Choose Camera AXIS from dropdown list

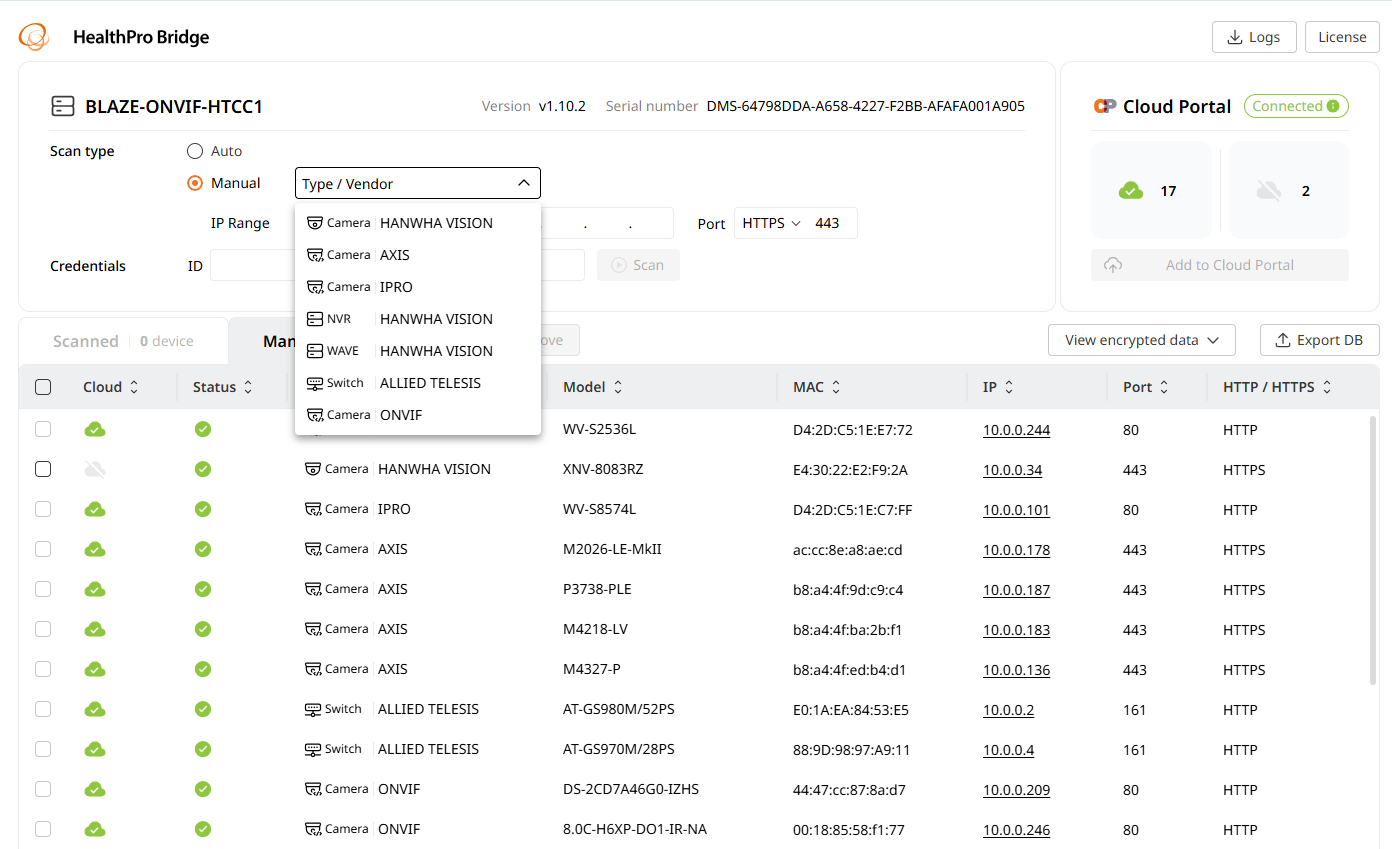click(418, 255)
